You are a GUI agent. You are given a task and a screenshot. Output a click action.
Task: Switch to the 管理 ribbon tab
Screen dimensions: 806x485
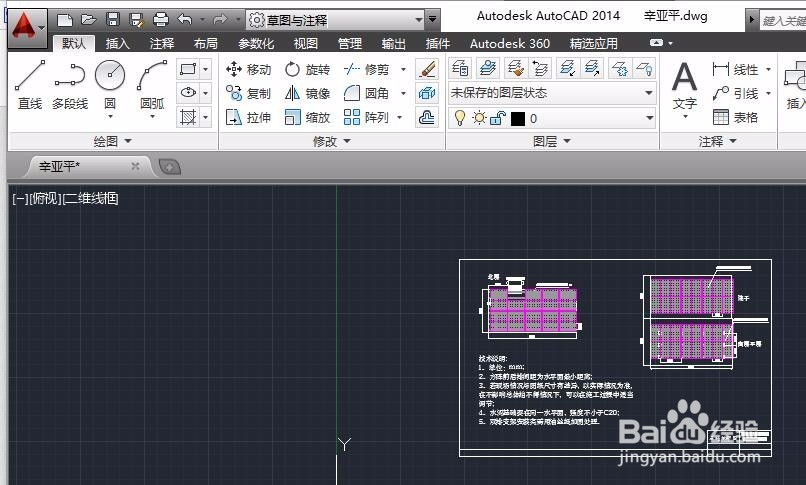(x=350, y=44)
